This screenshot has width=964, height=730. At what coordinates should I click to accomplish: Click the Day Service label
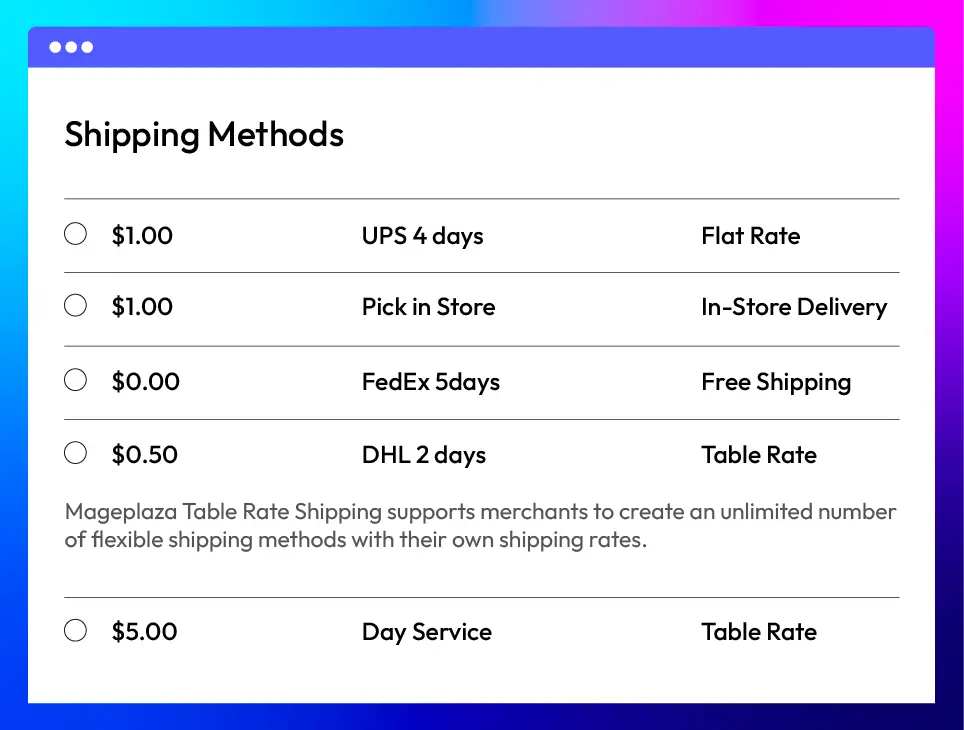[x=427, y=632]
